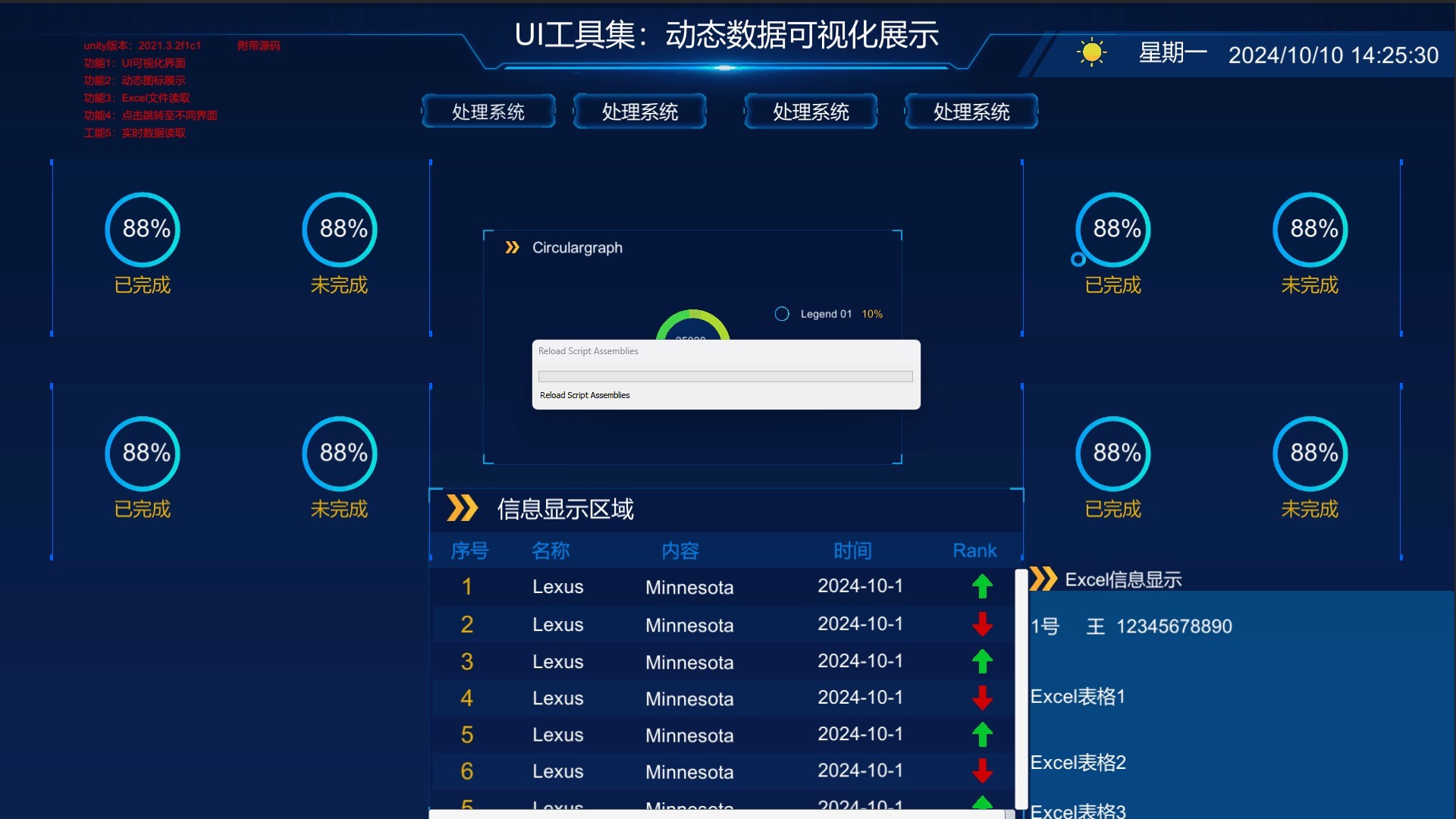Toggle the Legend 01 circle marker
Screen dimensions: 1456x819
coord(782,314)
